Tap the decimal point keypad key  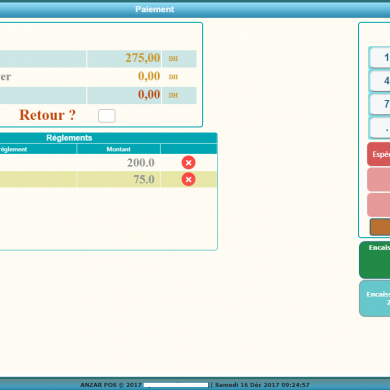pyautogui.click(x=380, y=128)
